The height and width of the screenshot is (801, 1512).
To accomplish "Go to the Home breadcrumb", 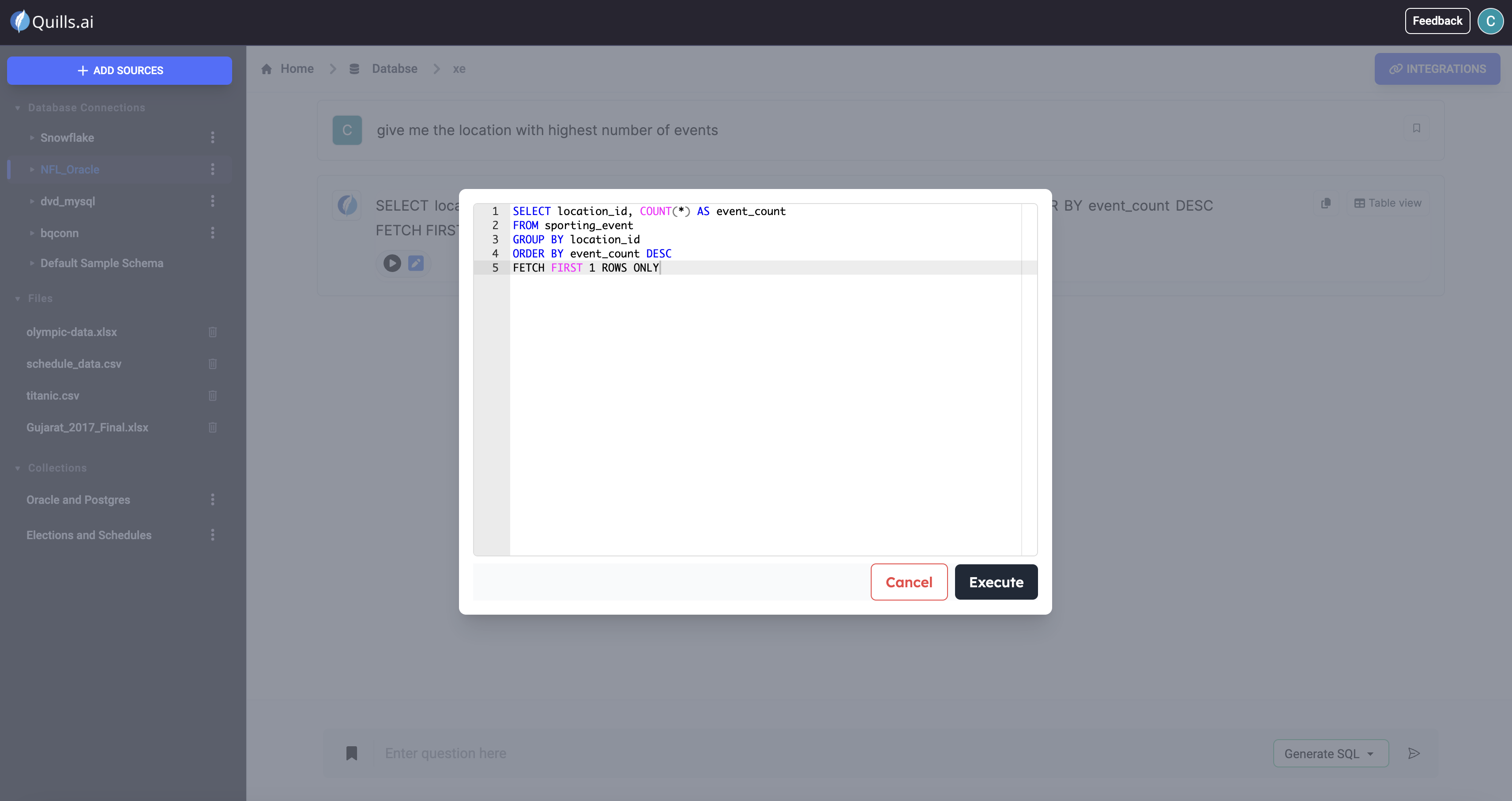I will click(297, 69).
